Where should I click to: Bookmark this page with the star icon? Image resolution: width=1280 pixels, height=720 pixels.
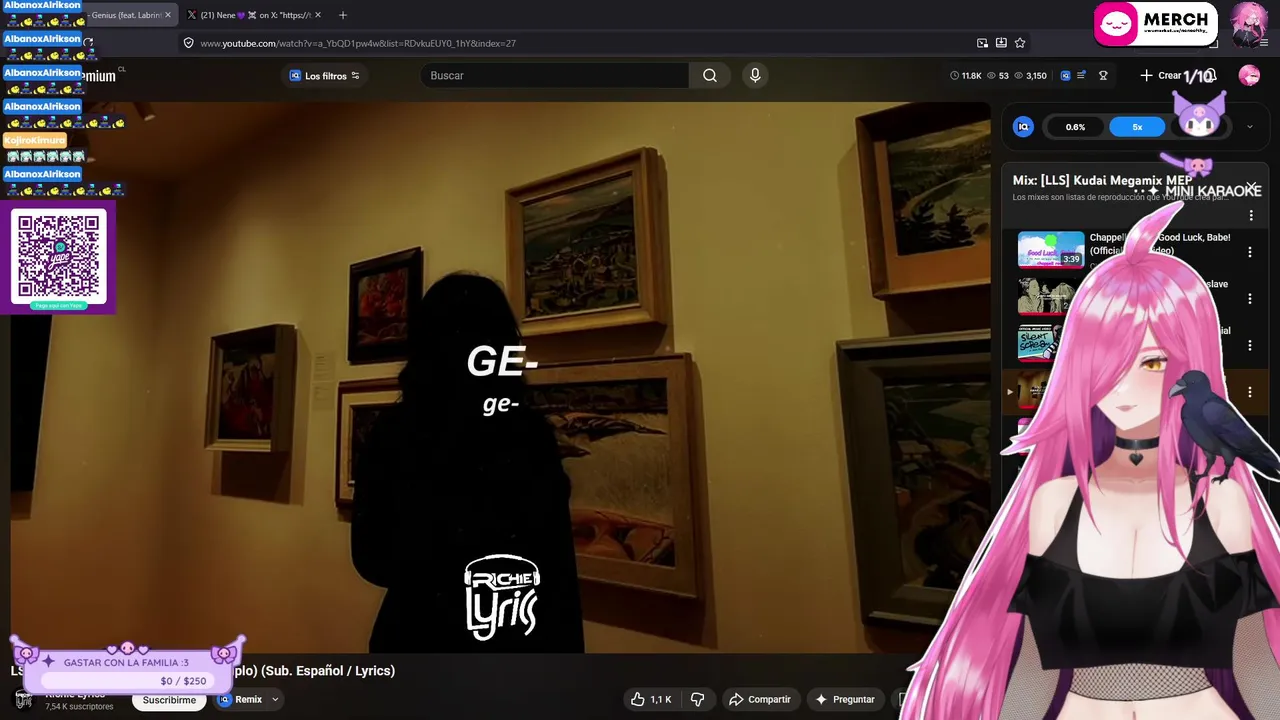(x=1020, y=43)
